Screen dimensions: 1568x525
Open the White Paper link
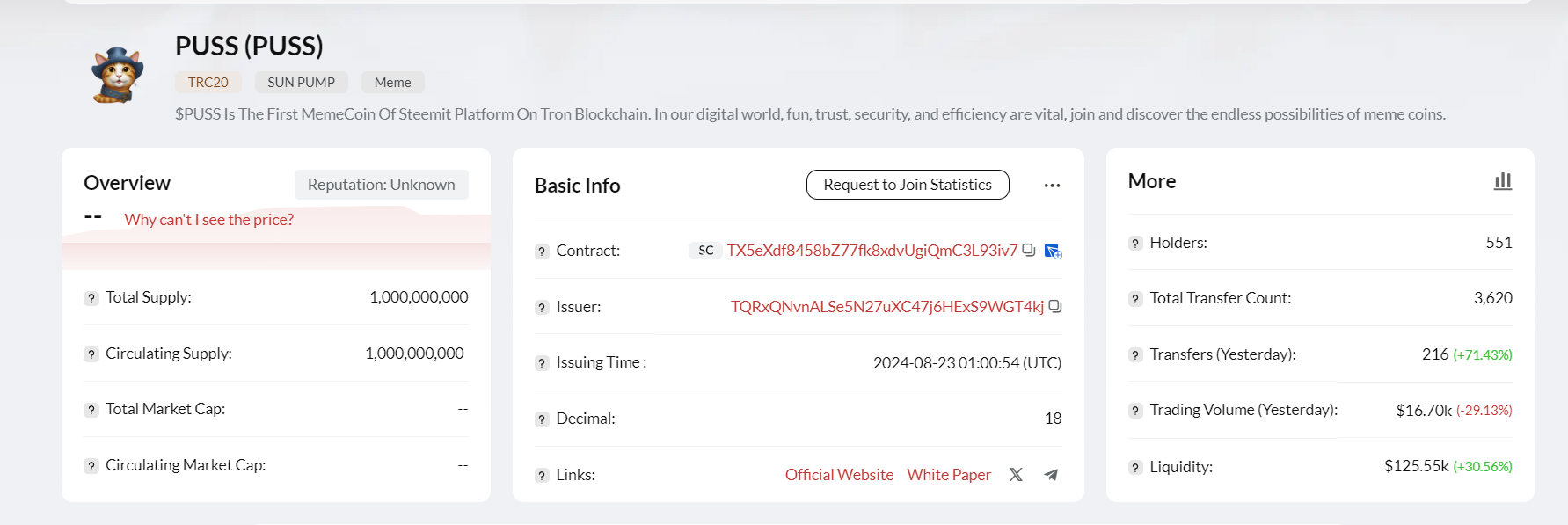click(949, 475)
